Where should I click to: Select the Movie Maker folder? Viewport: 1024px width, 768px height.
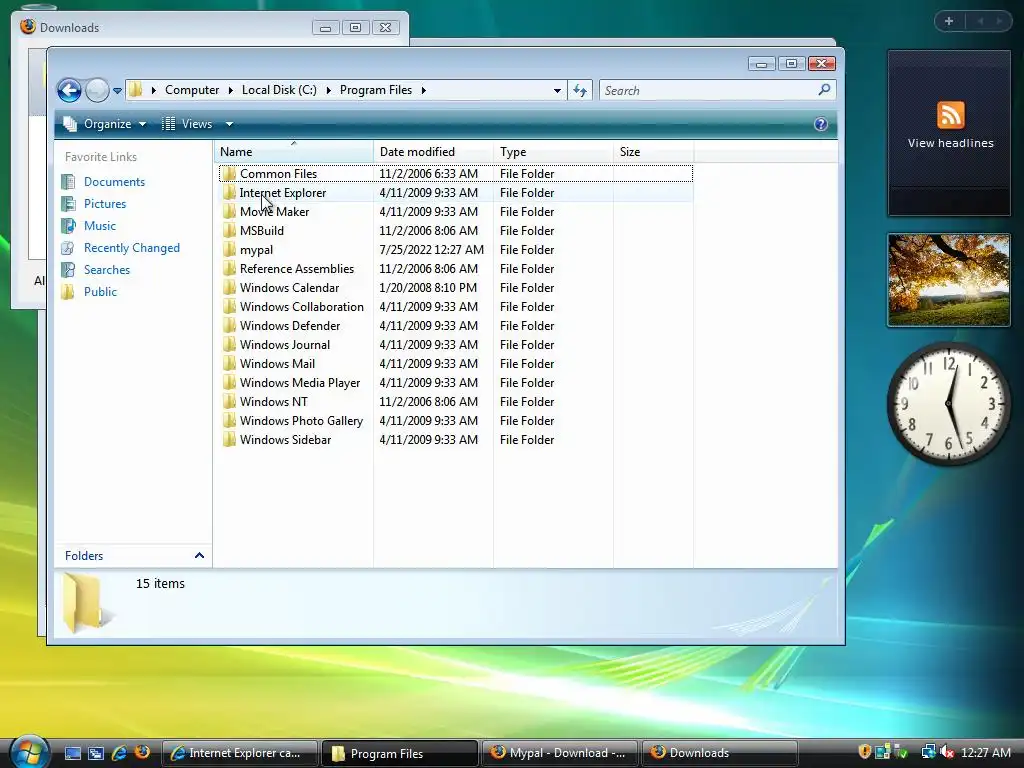click(x=274, y=212)
